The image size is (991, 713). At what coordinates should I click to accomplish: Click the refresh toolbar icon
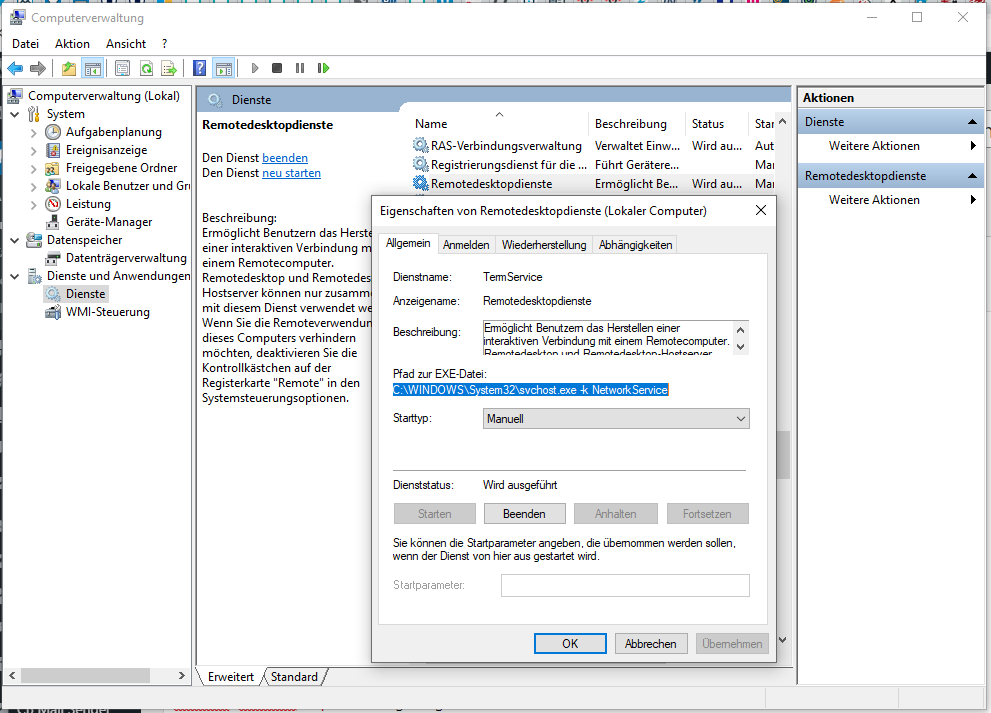(146, 68)
